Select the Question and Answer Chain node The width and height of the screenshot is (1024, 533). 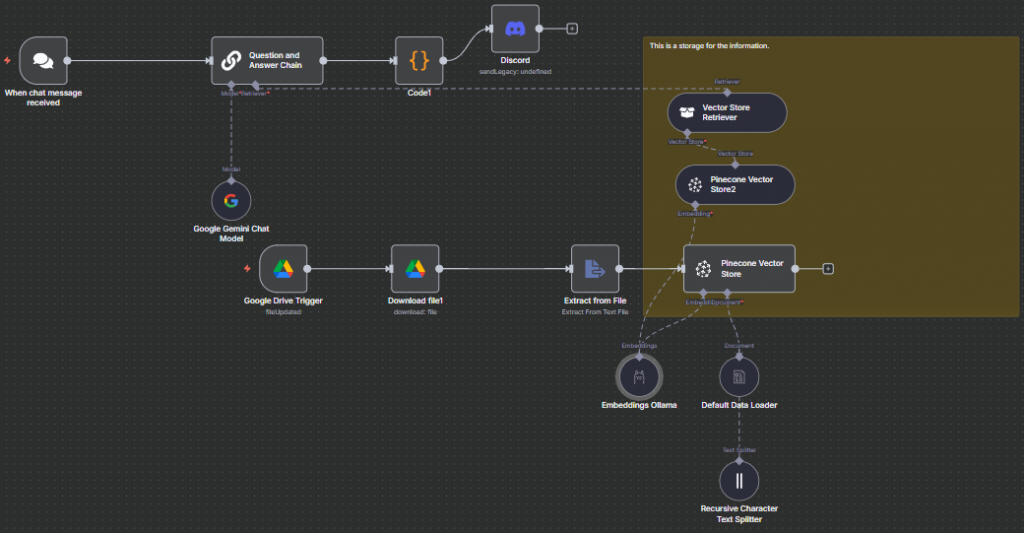pos(267,61)
